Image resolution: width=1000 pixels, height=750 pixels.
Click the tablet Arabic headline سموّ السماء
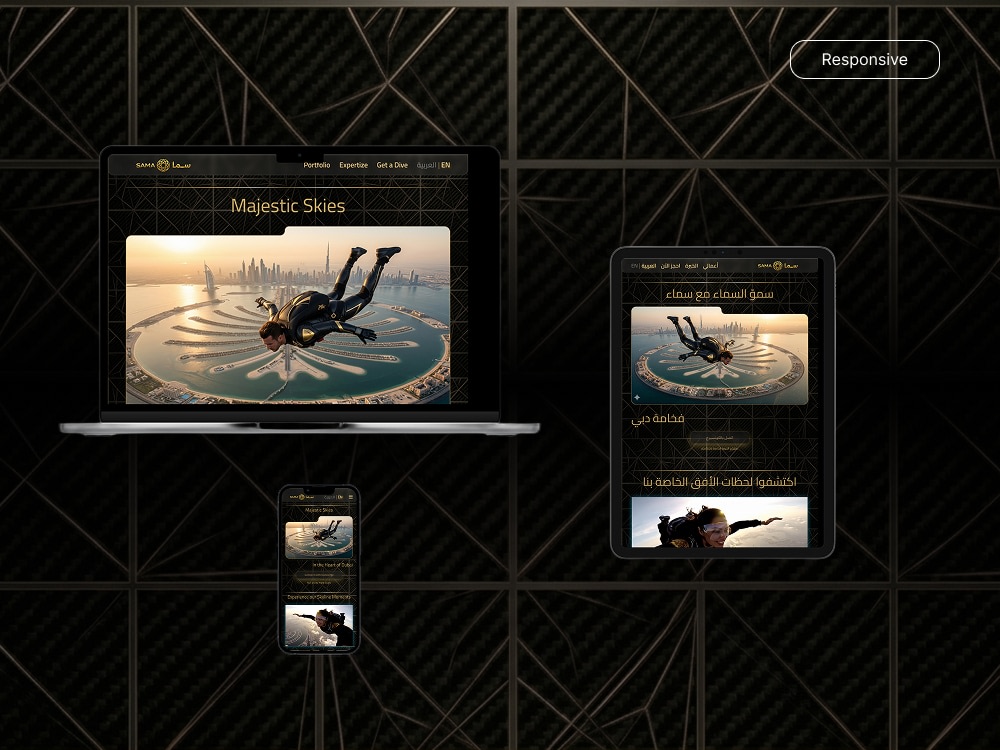click(719, 294)
